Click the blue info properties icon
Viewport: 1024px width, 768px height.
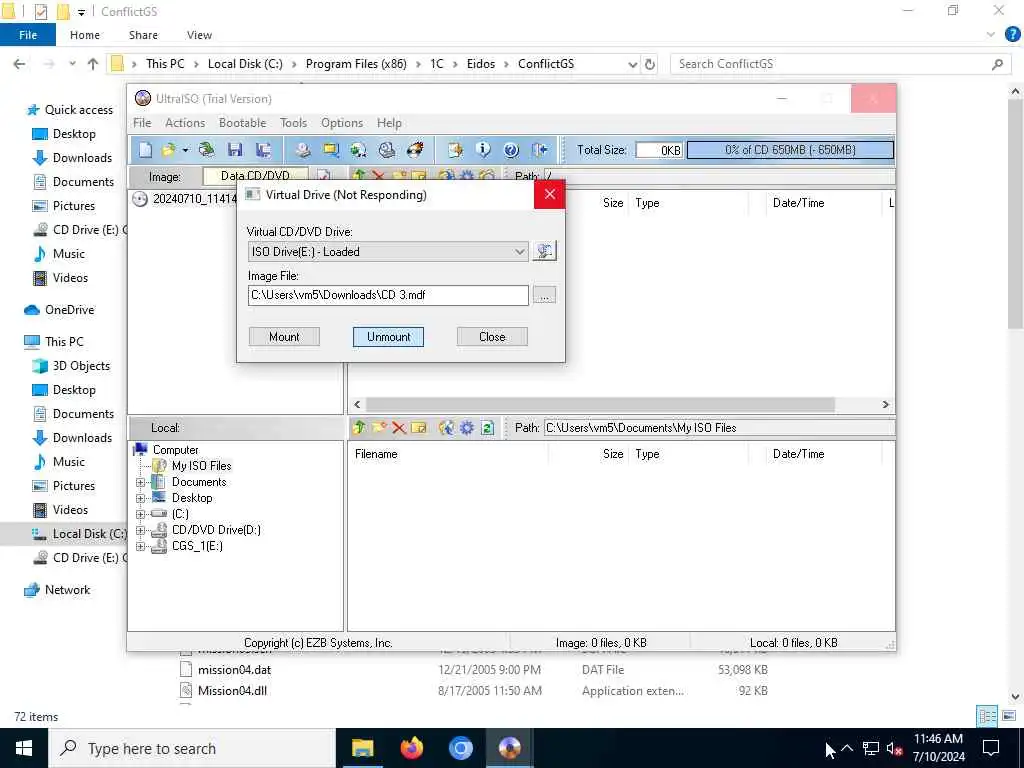[x=483, y=150]
